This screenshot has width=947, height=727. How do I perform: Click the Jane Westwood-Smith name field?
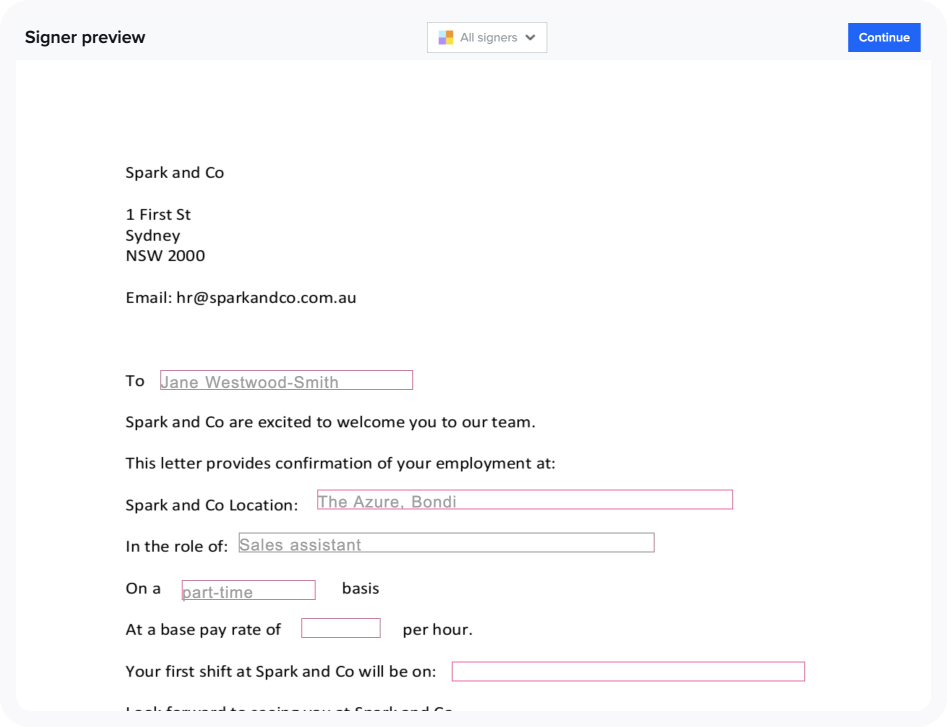click(x=286, y=380)
